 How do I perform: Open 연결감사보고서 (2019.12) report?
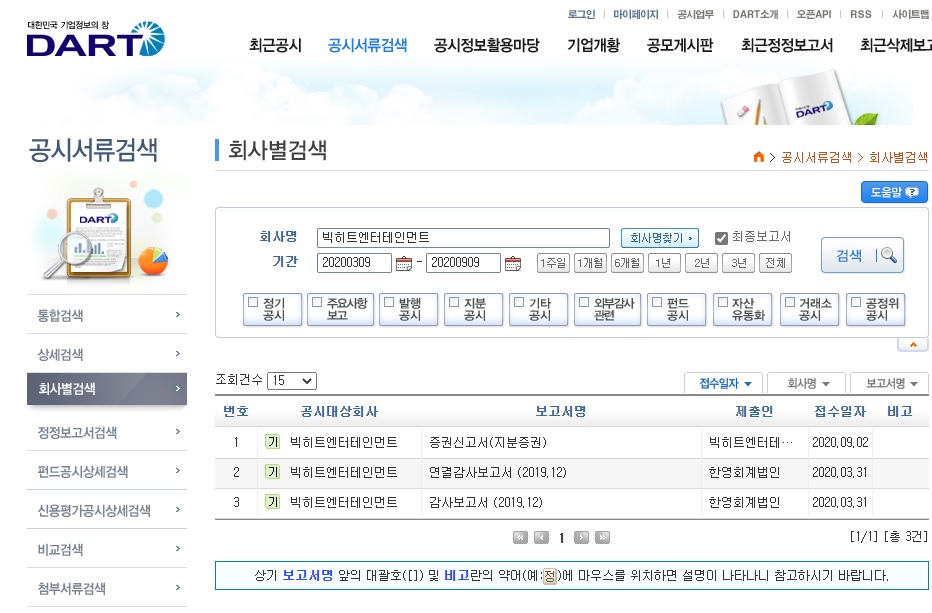point(498,473)
